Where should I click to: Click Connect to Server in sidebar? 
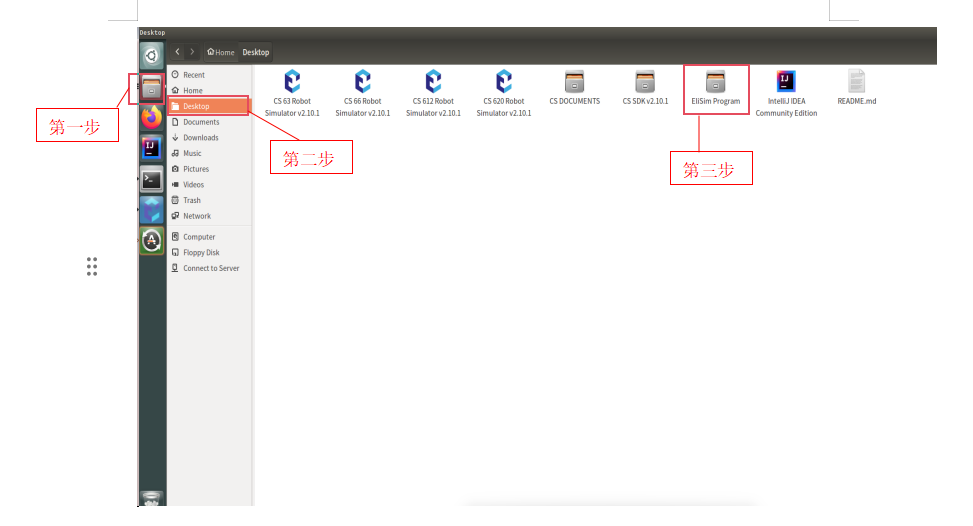point(210,268)
